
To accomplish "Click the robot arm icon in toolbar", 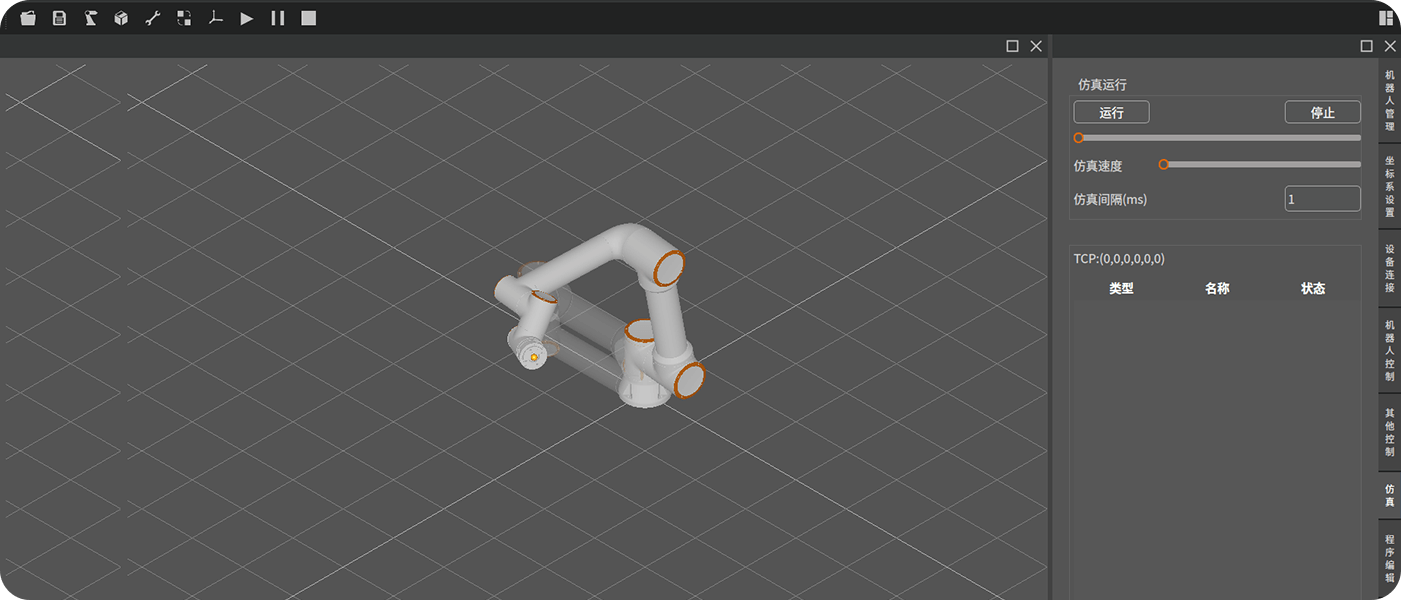I will click(x=90, y=18).
